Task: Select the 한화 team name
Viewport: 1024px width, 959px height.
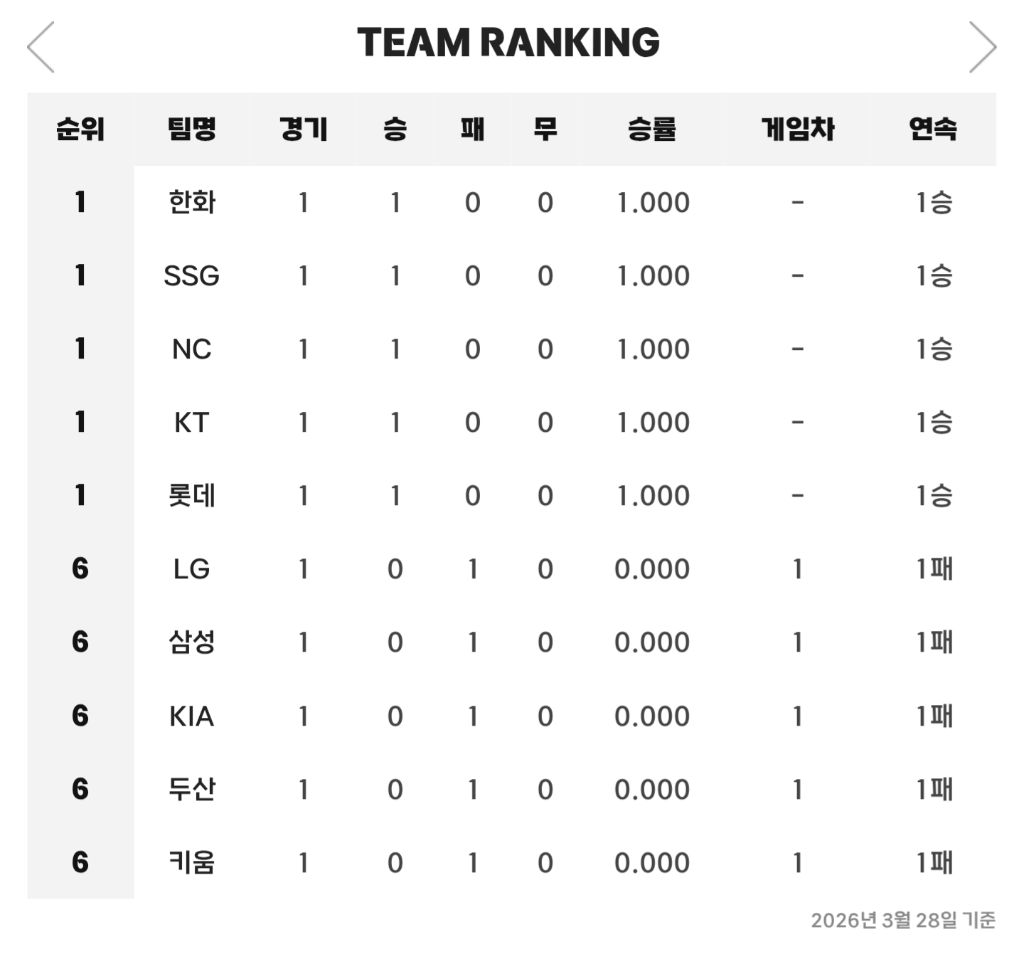Action: pyautogui.click(x=192, y=203)
